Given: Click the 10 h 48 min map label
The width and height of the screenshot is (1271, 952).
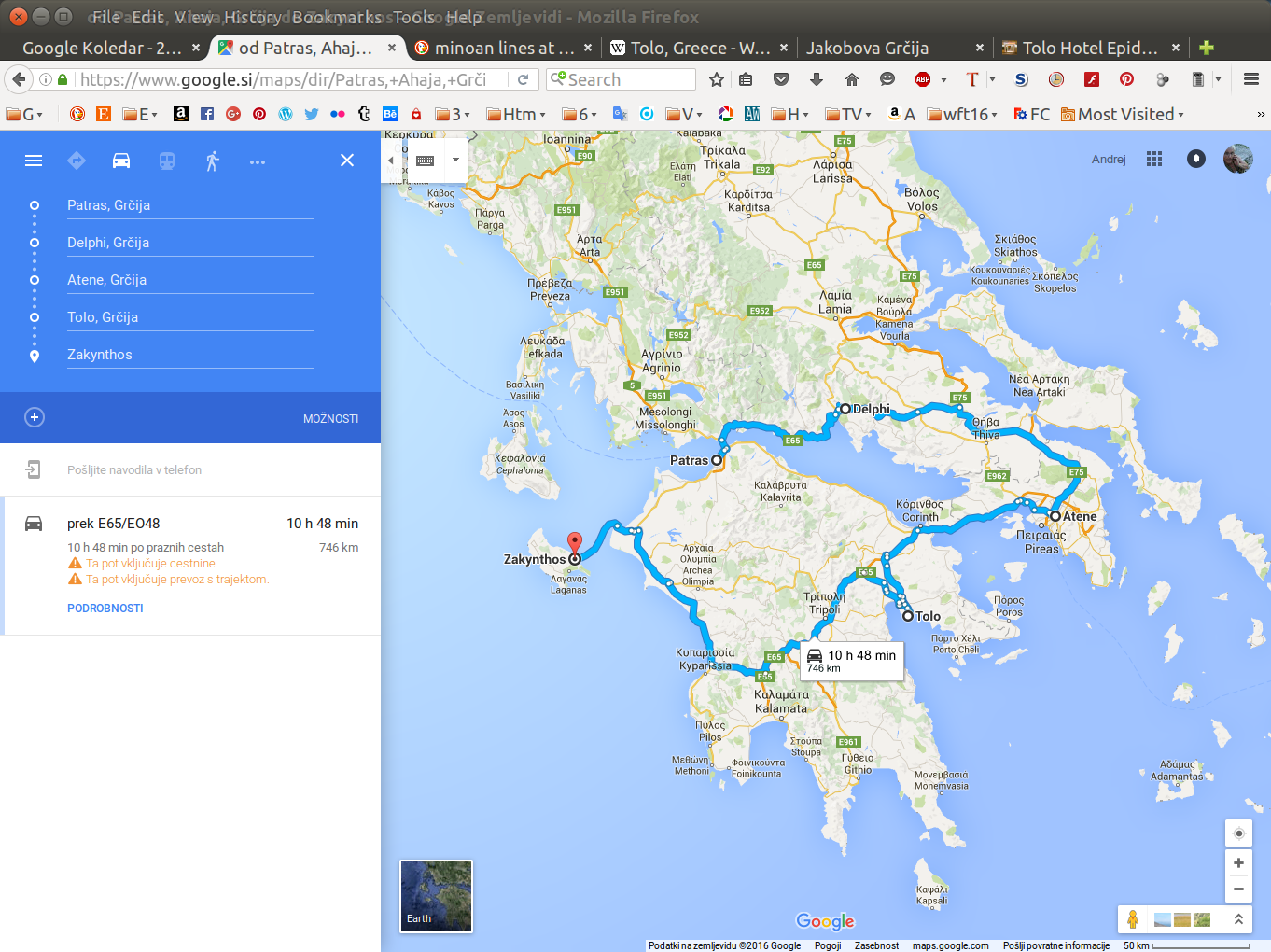Looking at the screenshot, I should click(851, 661).
